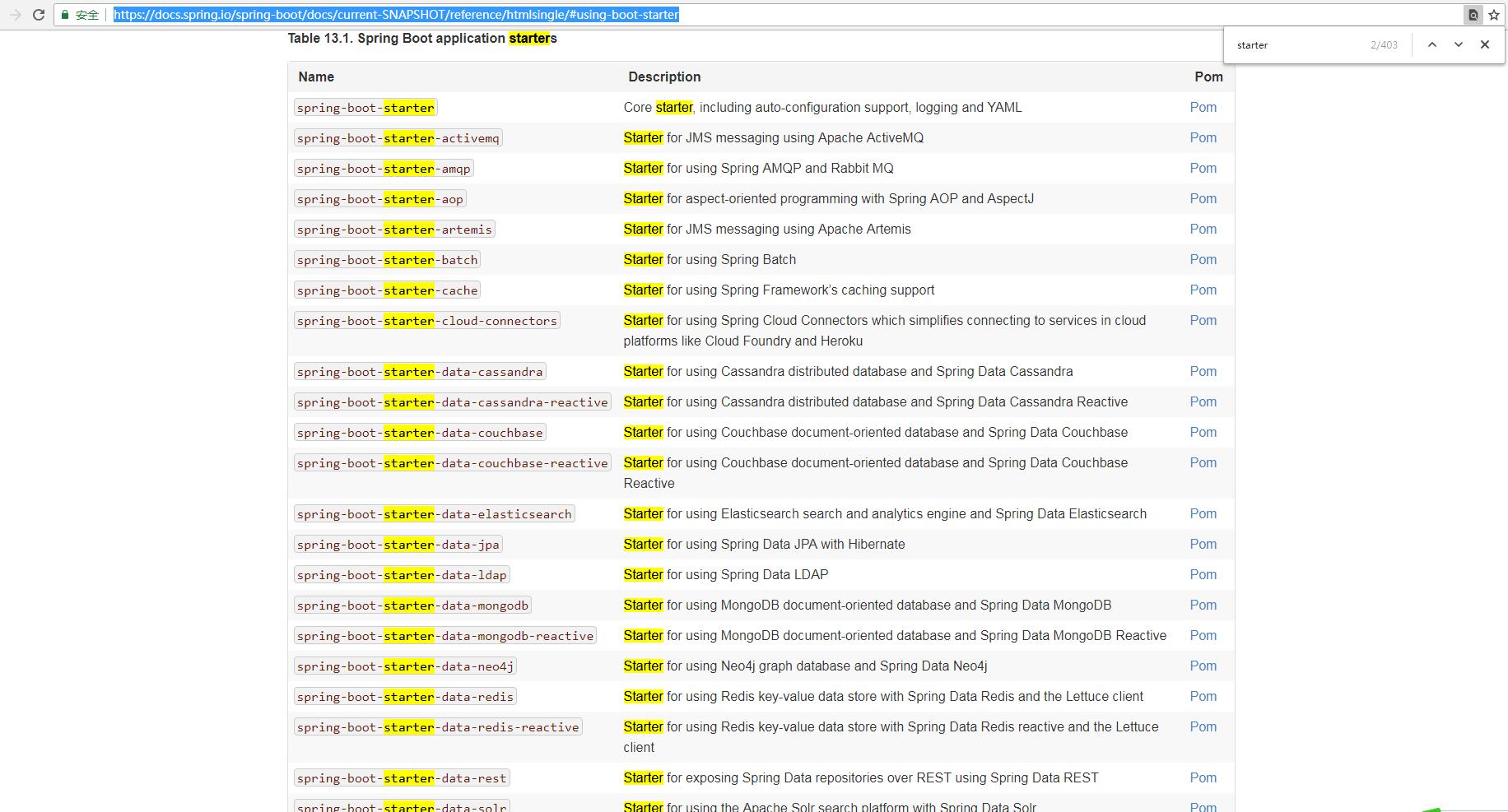Open the Pom link for the data-mongodb starter
This screenshot has height=812, width=1508.
point(1203,605)
